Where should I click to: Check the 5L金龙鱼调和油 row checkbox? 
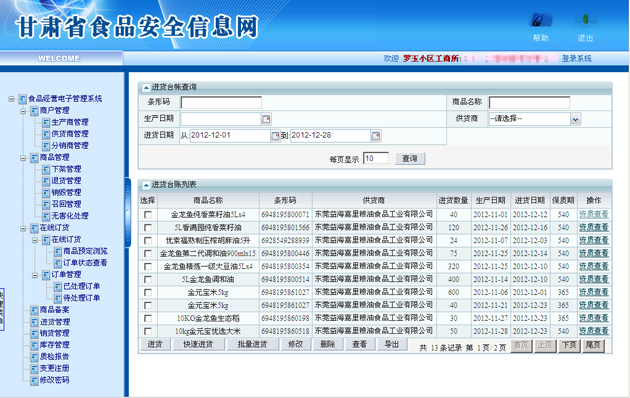[x=148, y=279]
